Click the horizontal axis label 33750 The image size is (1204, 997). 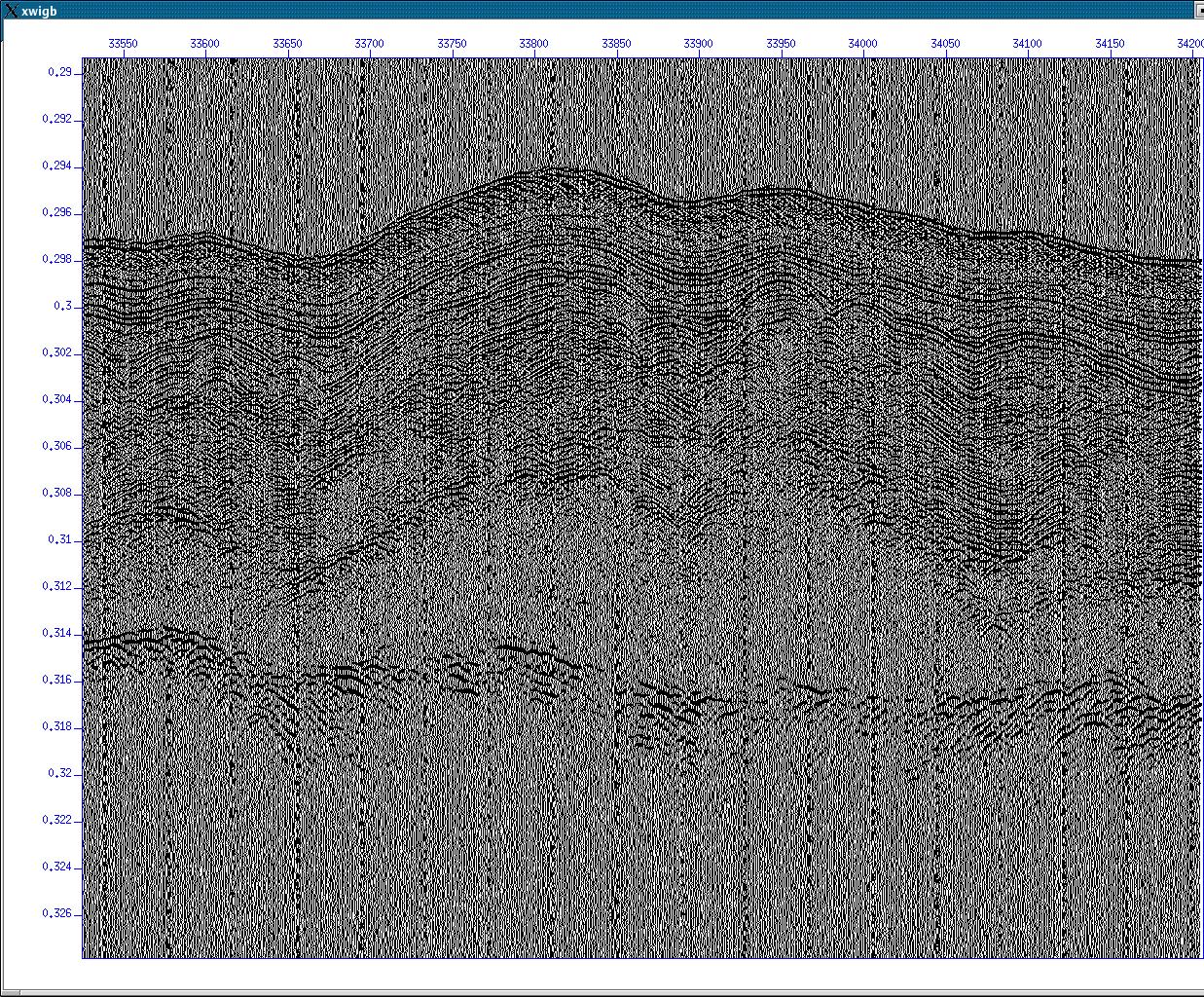[452, 44]
